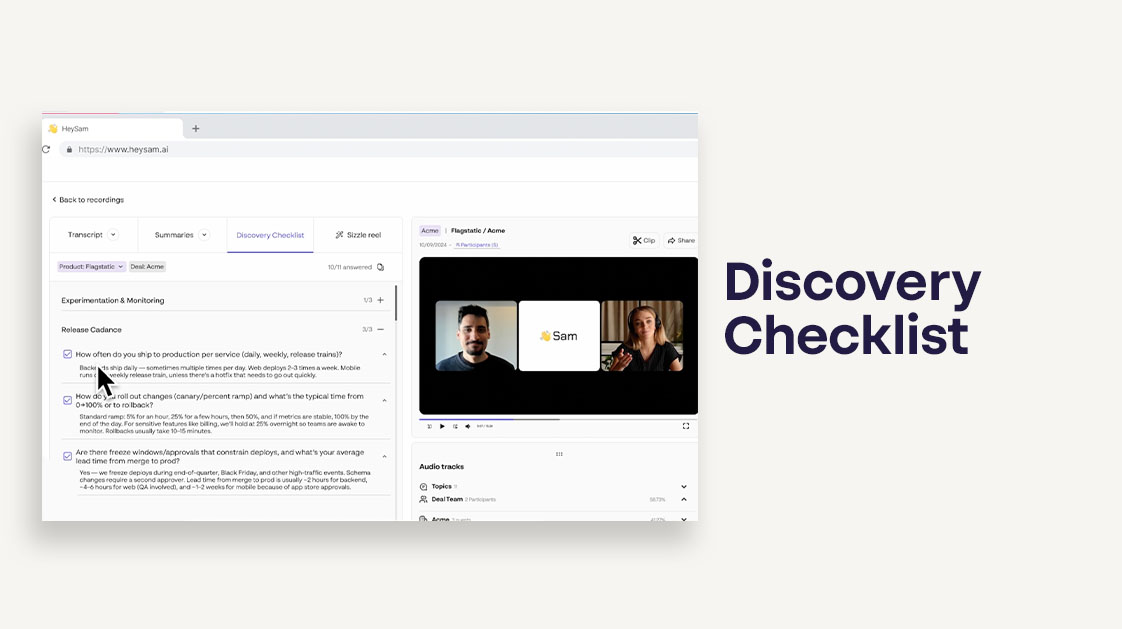The width and height of the screenshot is (1122, 629).
Task: Click the rewind playback icon
Action: (429, 426)
